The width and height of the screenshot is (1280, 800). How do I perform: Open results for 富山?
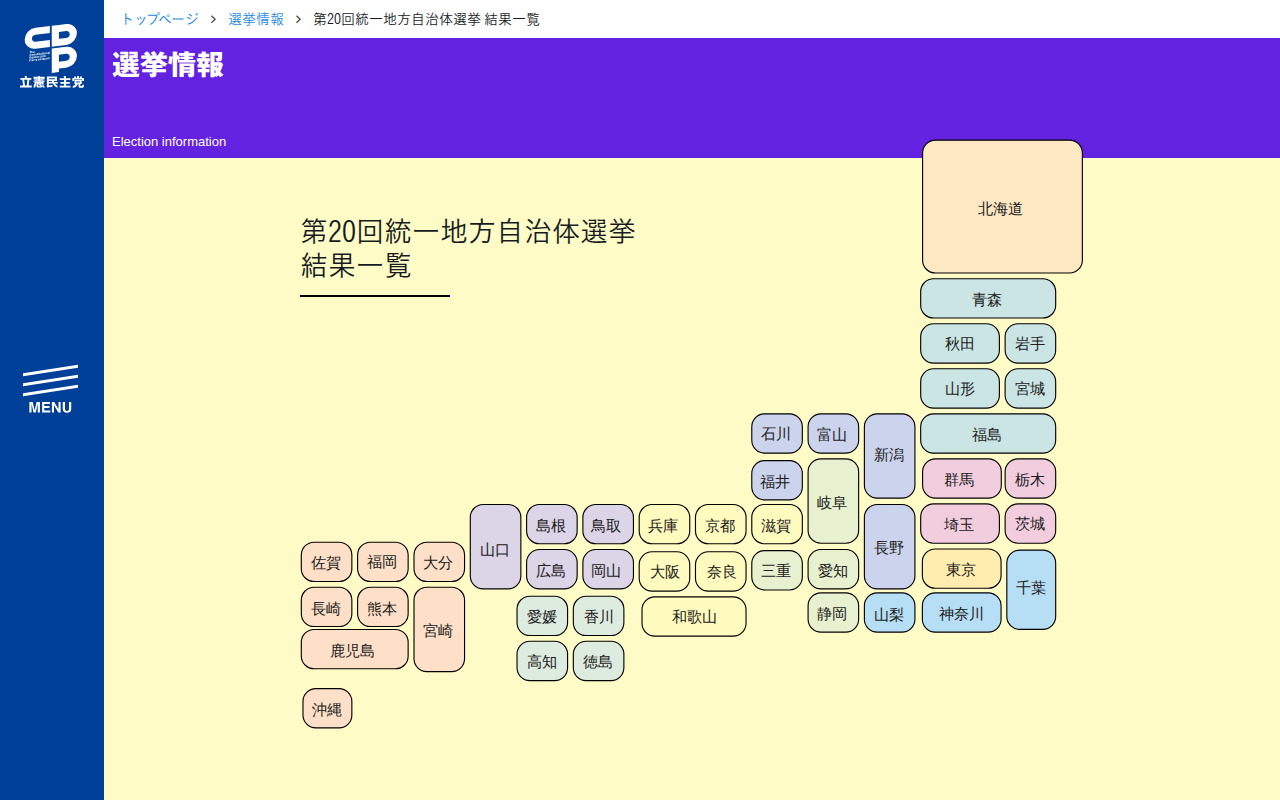pyautogui.click(x=833, y=434)
